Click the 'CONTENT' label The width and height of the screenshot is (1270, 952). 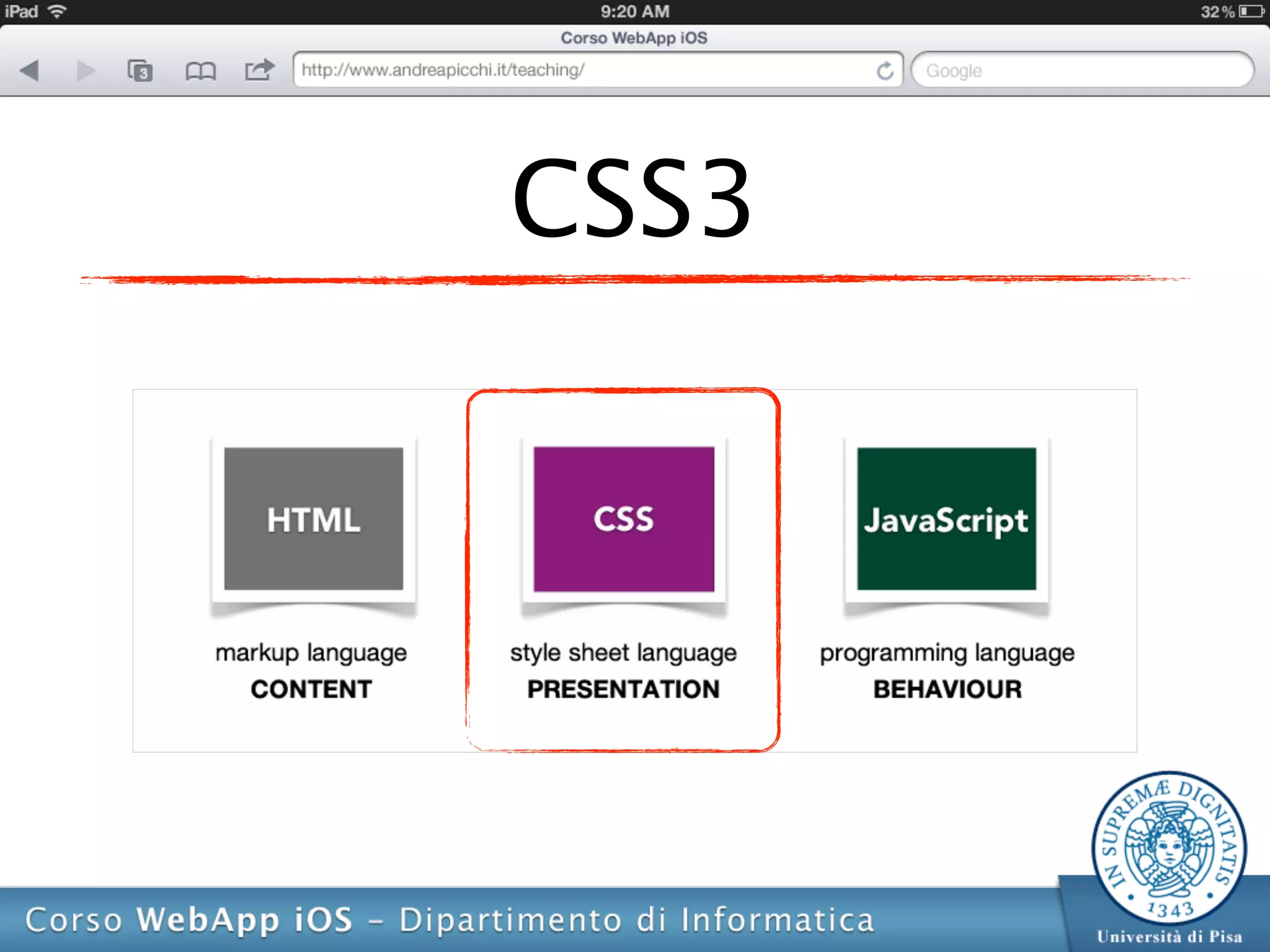point(311,689)
